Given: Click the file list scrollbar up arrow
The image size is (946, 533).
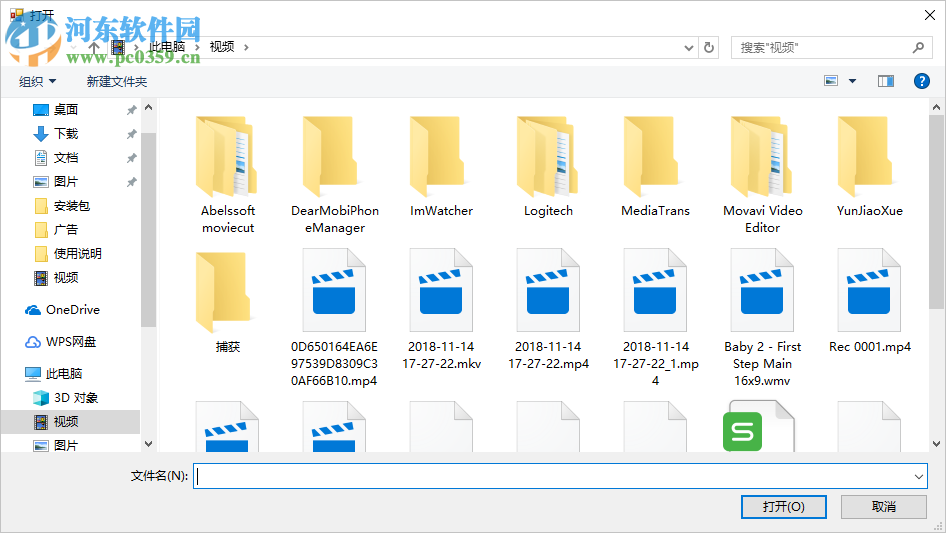Looking at the screenshot, I should (x=936, y=107).
